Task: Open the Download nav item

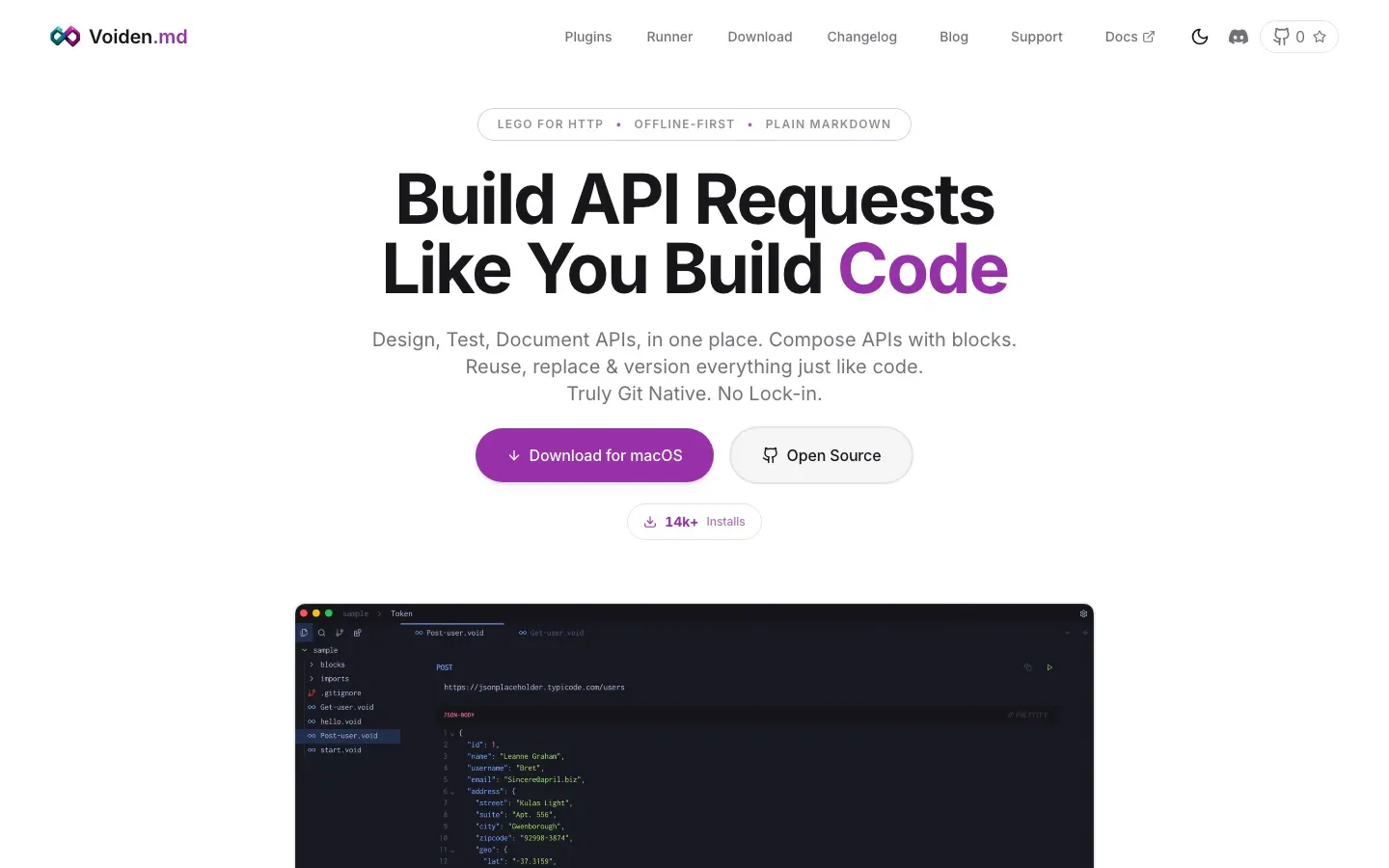Action: pyautogui.click(x=760, y=37)
